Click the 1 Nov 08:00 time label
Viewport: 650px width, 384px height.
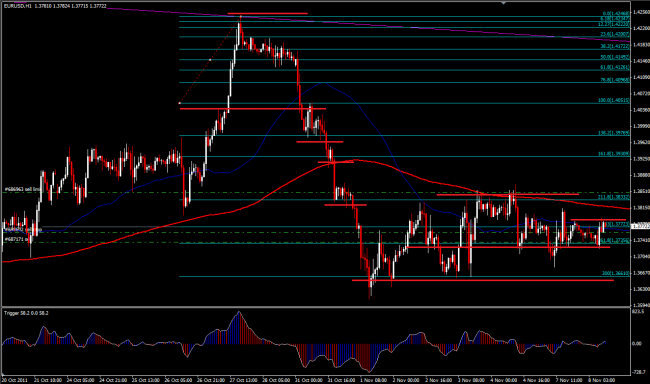[374, 380]
